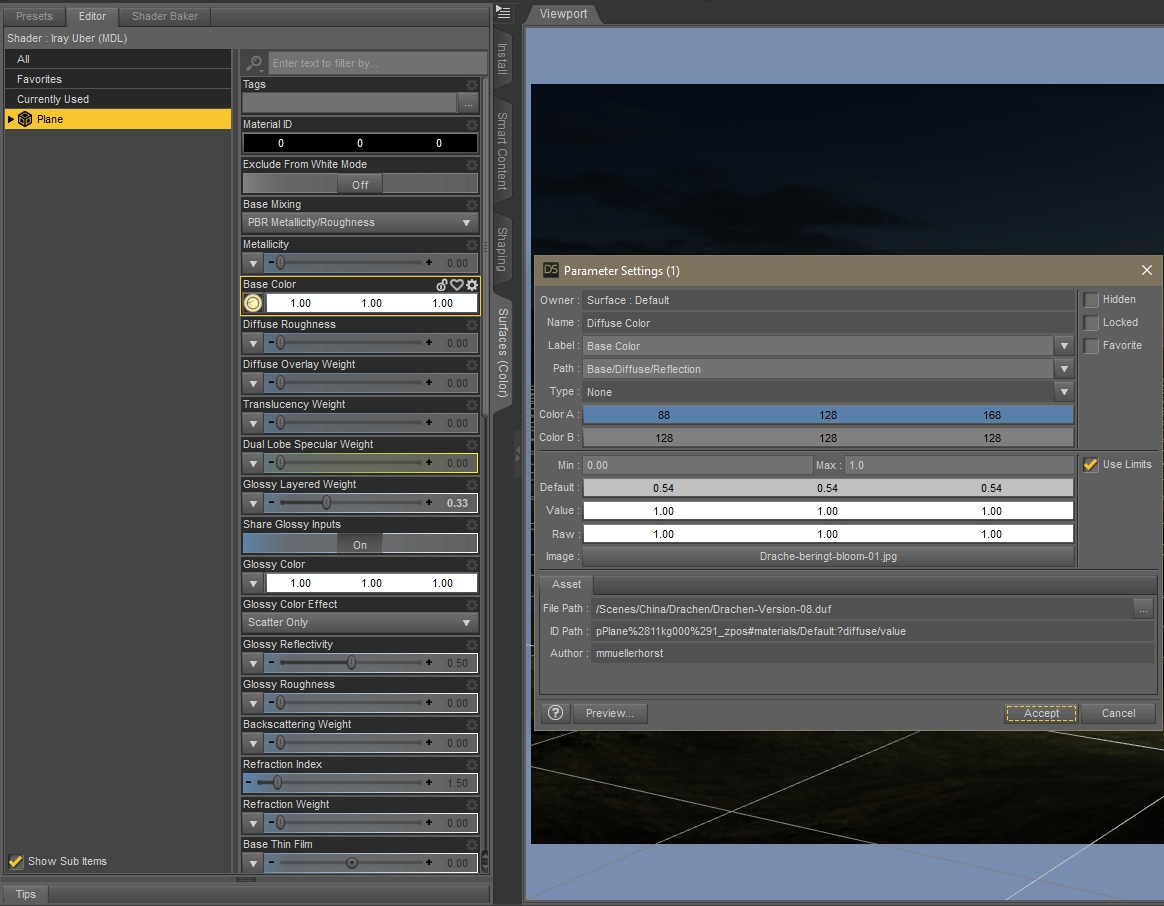Open the Glossy Reflectivity gear settings

pos(471,645)
